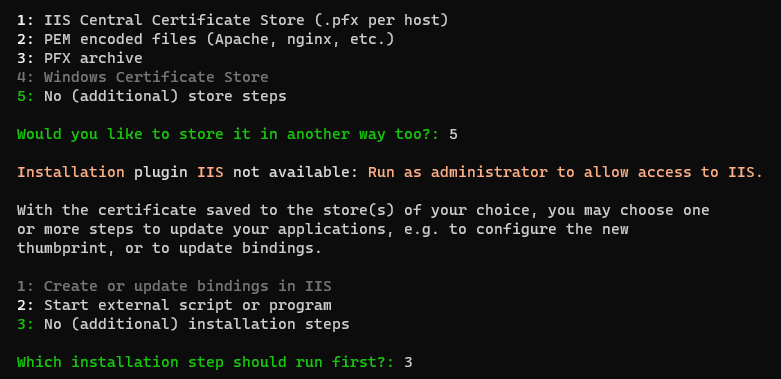Select the greyed-out Create or update bindings line
The width and height of the screenshot is (781, 379).
[174, 286]
